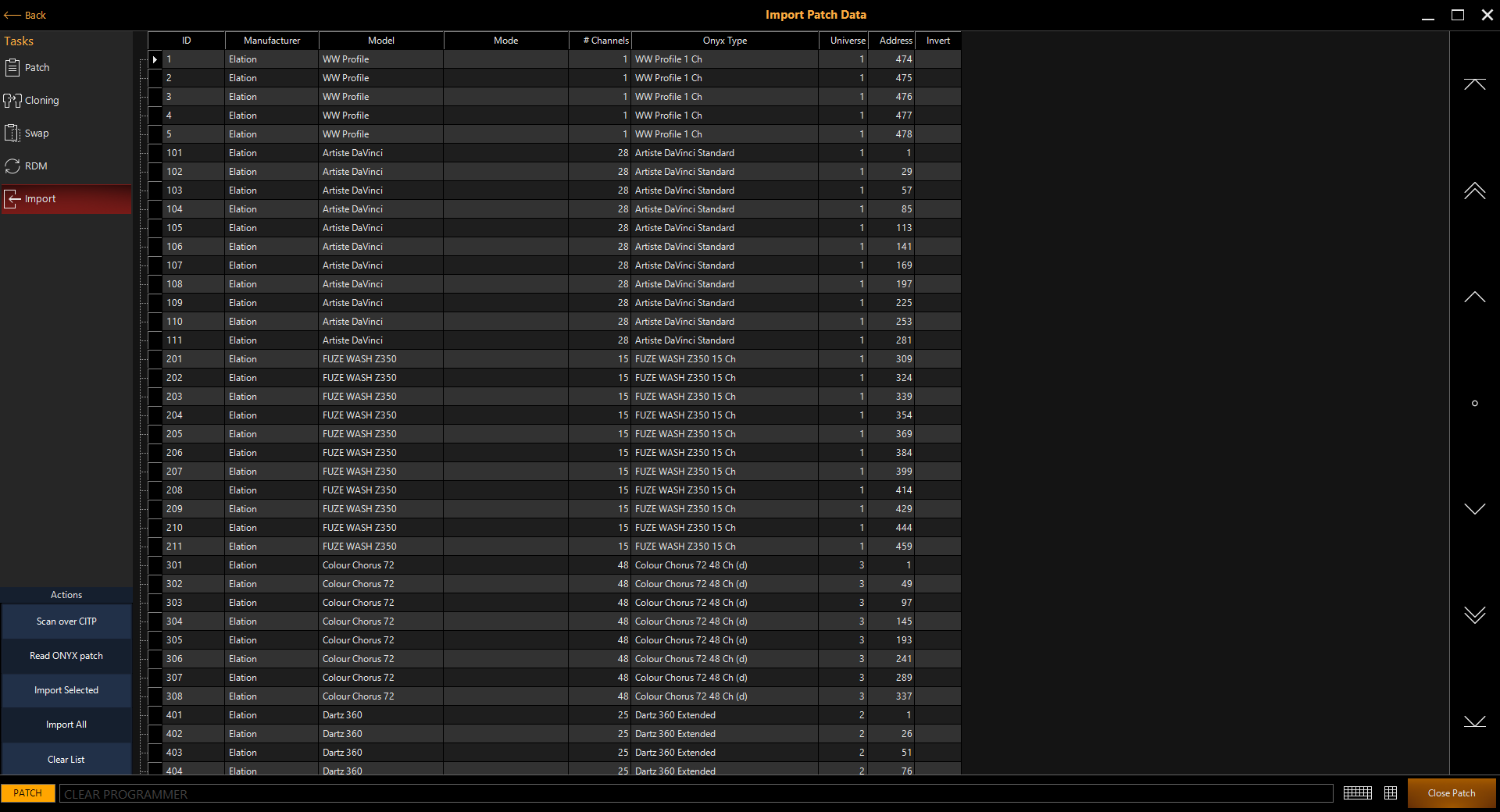Click the Close Patch button
1500x812 pixels.
point(1452,793)
